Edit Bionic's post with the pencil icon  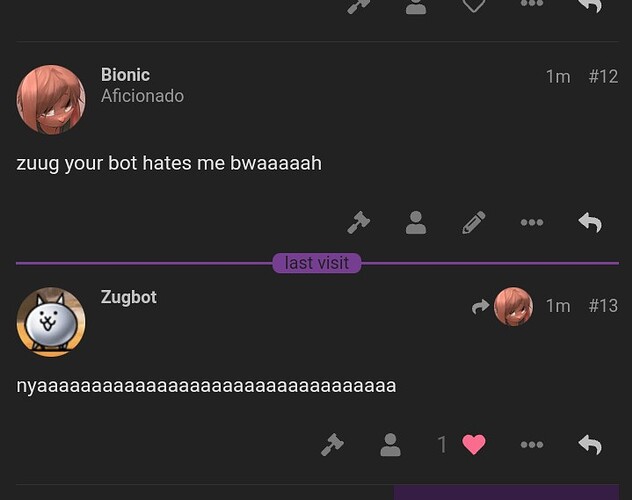[474, 222]
